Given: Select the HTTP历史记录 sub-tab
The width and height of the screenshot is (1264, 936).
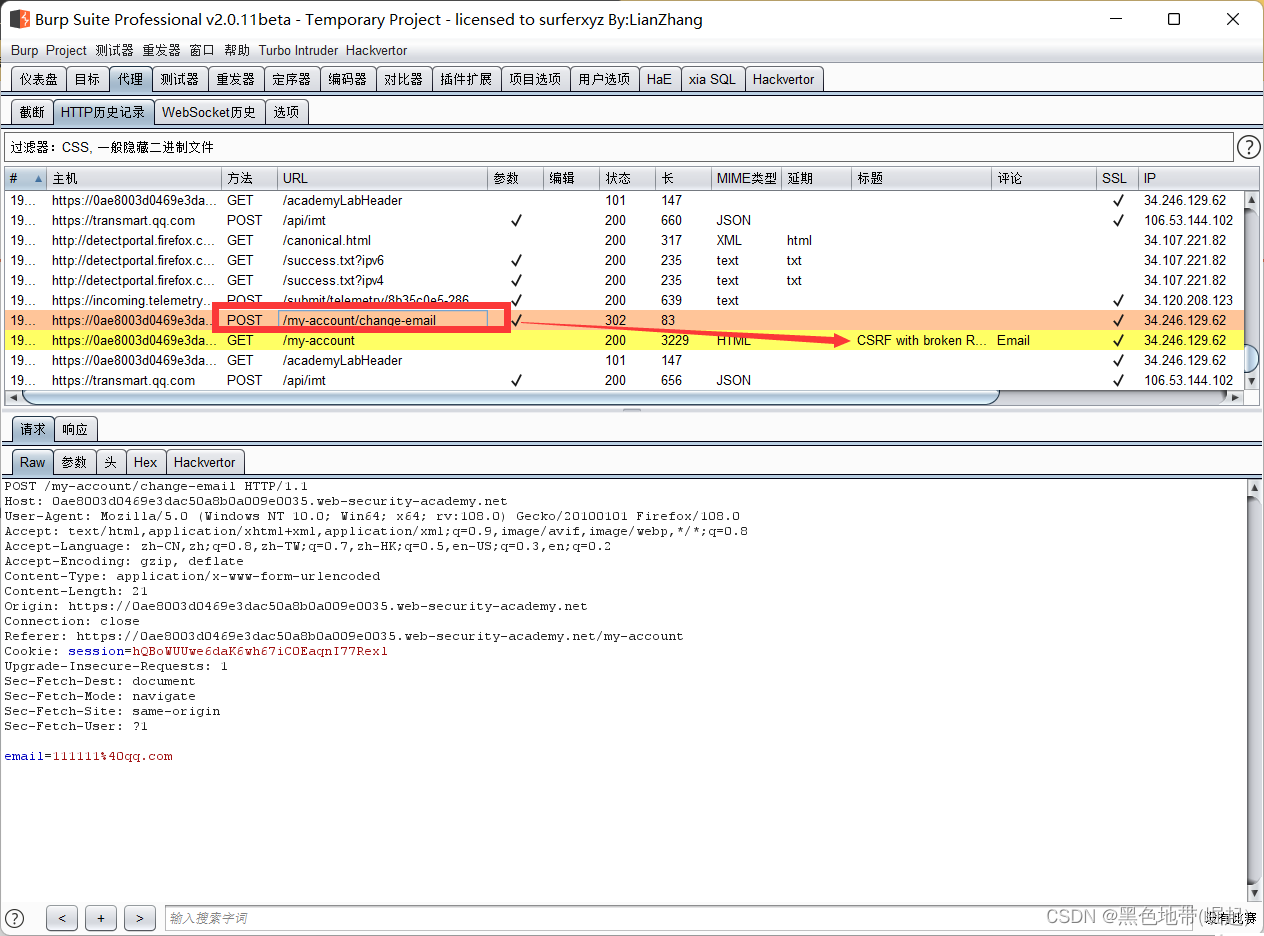Looking at the screenshot, I should [103, 112].
